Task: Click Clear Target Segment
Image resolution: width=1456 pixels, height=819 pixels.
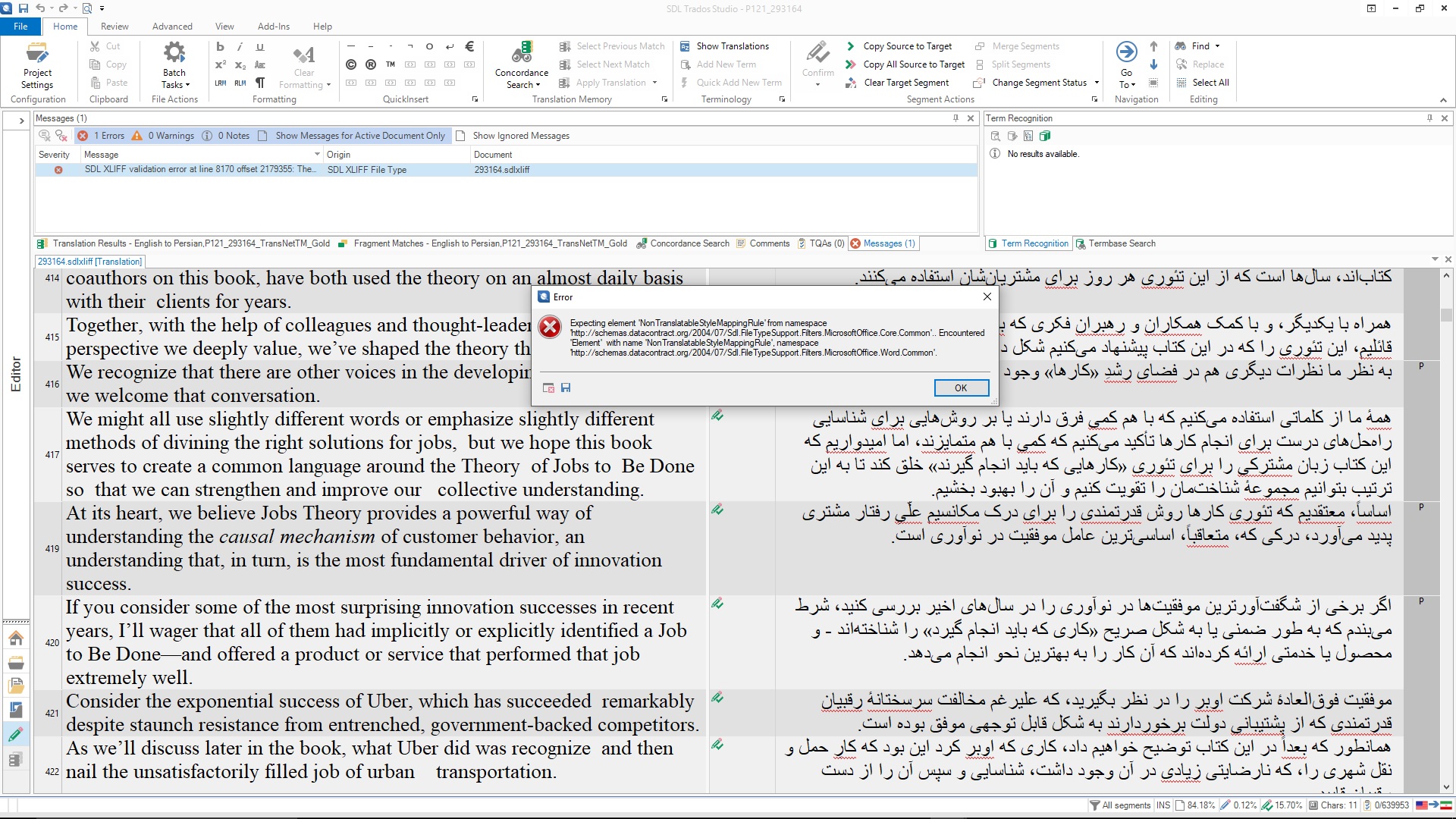Action: click(905, 83)
